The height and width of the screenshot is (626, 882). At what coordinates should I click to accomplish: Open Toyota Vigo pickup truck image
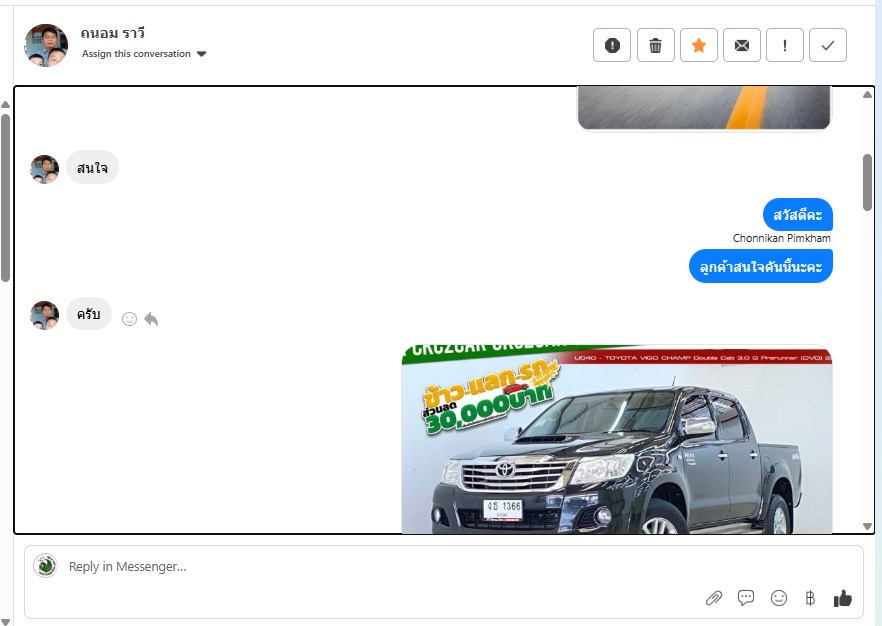(x=617, y=439)
